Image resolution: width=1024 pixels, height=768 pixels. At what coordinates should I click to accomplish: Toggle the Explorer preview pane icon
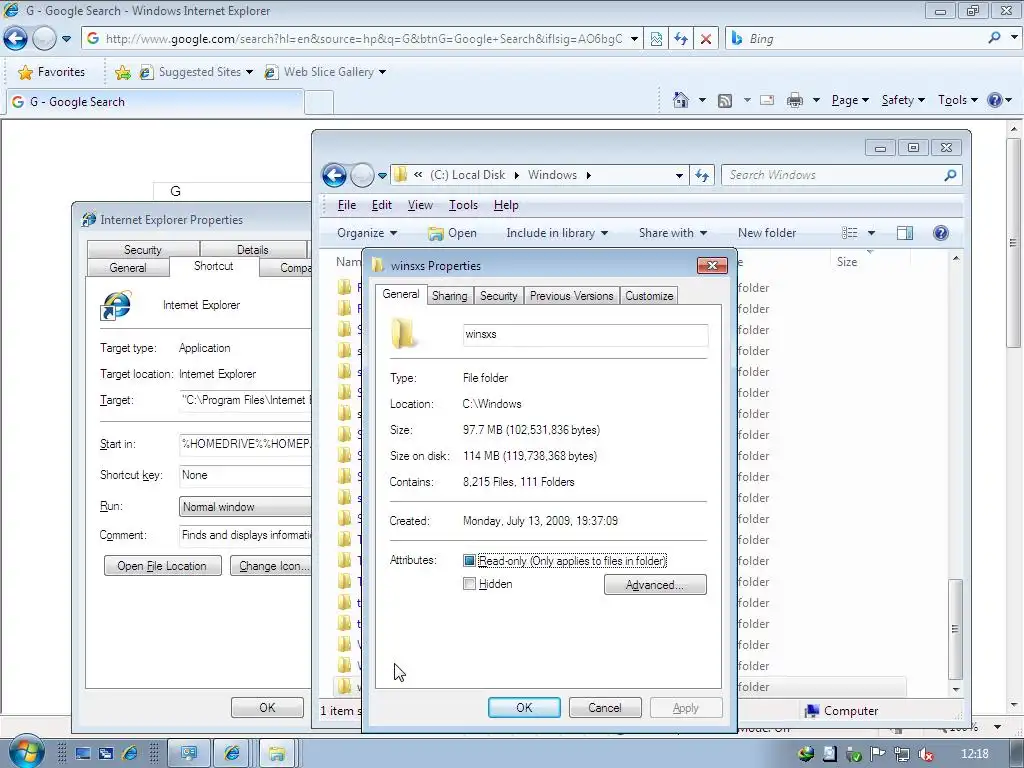904,233
